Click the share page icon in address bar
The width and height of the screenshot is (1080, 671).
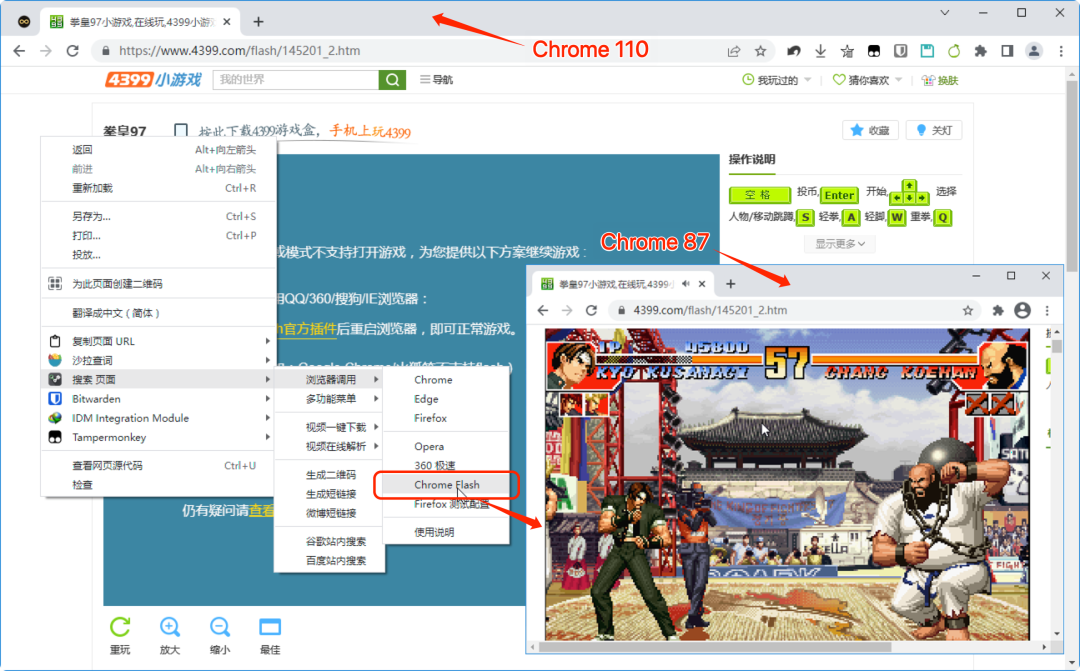click(734, 51)
